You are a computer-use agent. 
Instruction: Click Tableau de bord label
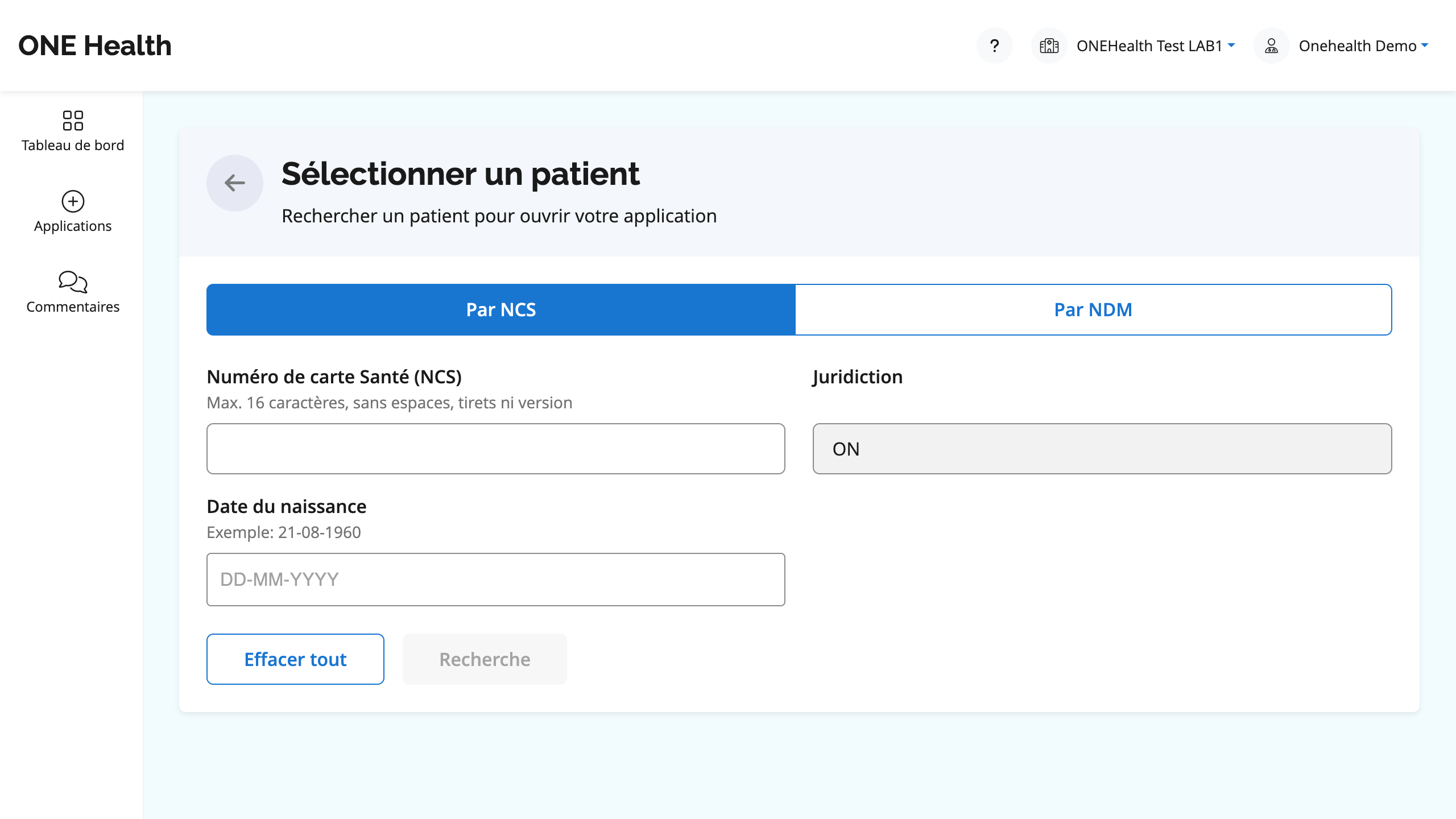pyautogui.click(x=73, y=145)
